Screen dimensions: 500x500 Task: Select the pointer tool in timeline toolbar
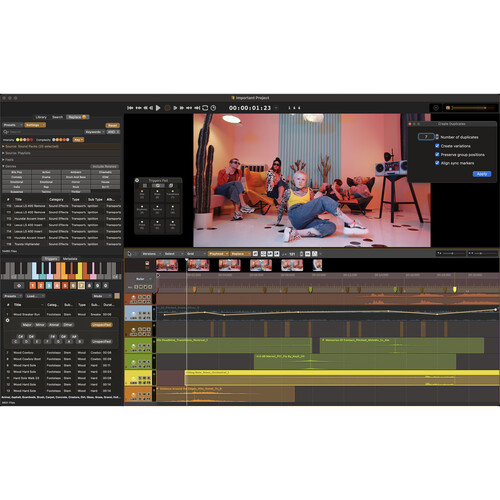click(x=130, y=254)
